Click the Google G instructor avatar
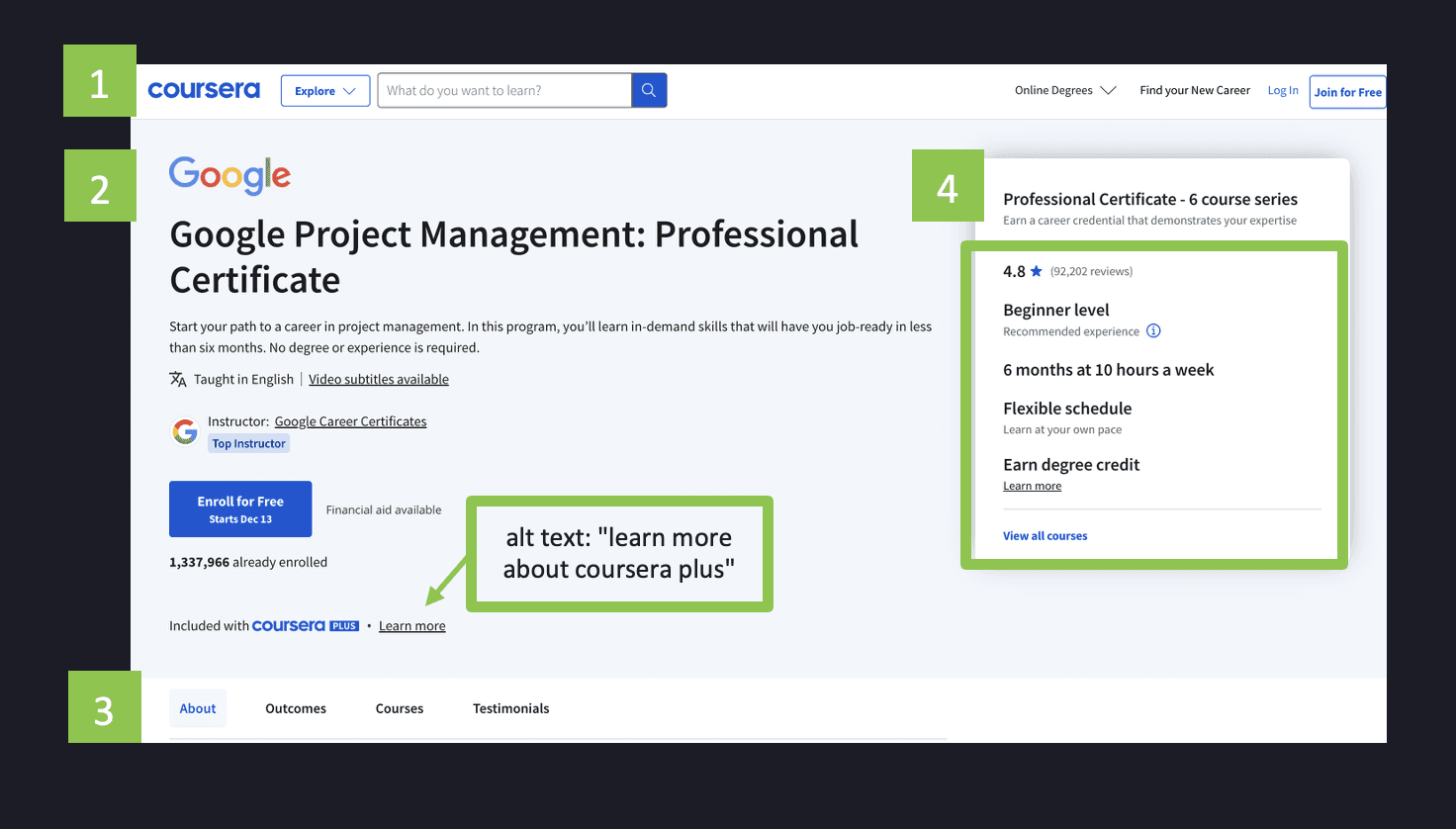 [185, 431]
